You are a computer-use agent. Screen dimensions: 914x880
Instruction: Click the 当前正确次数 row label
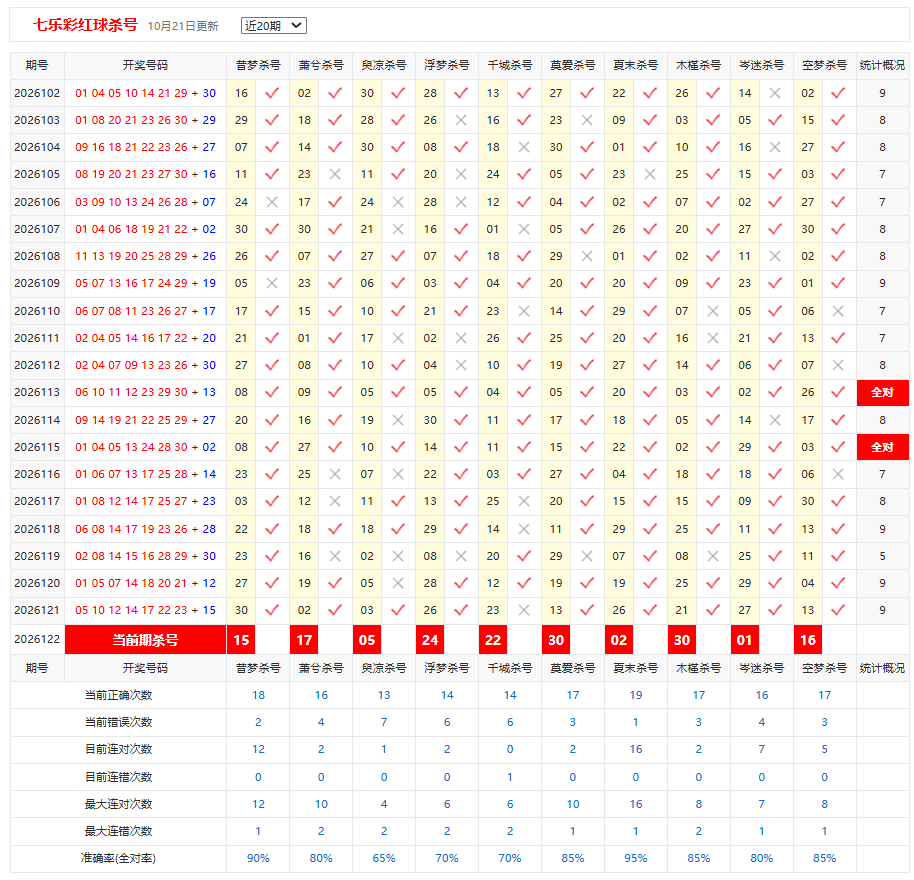[x=118, y=695]
